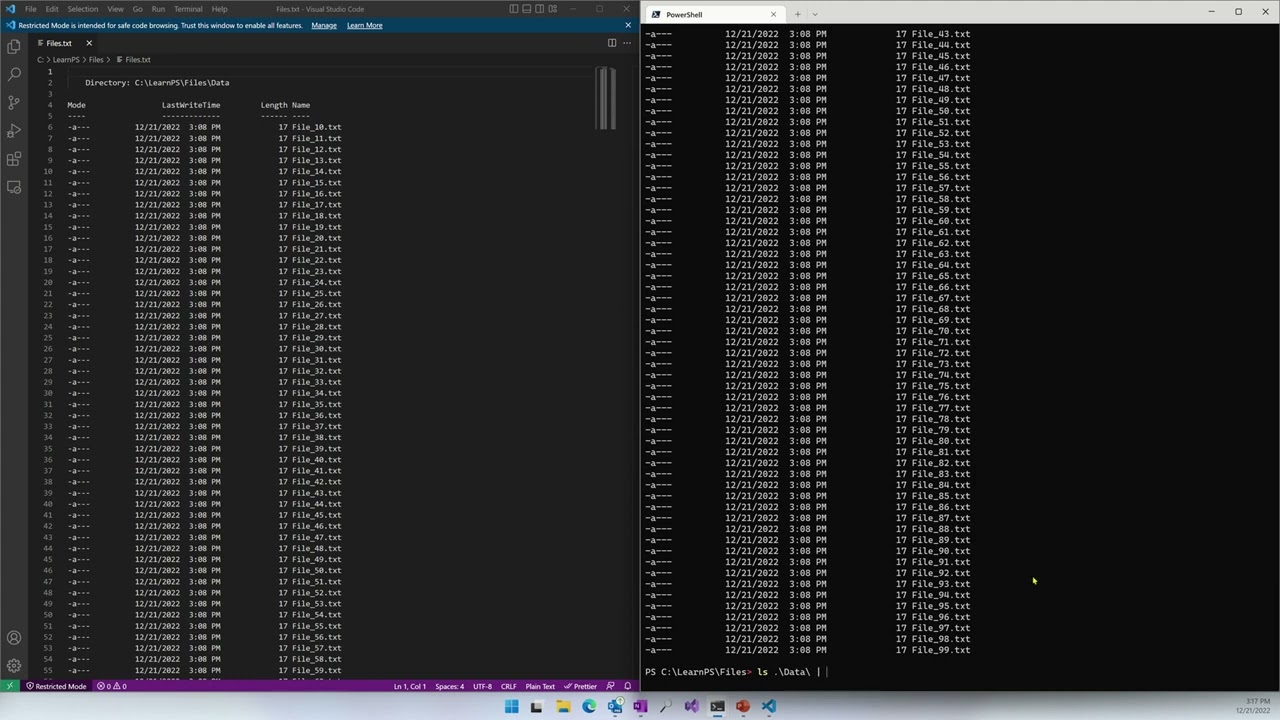The image size is (1280, 720).
Task: Open the Explorer view in activity bar
Action: (14, 46)
